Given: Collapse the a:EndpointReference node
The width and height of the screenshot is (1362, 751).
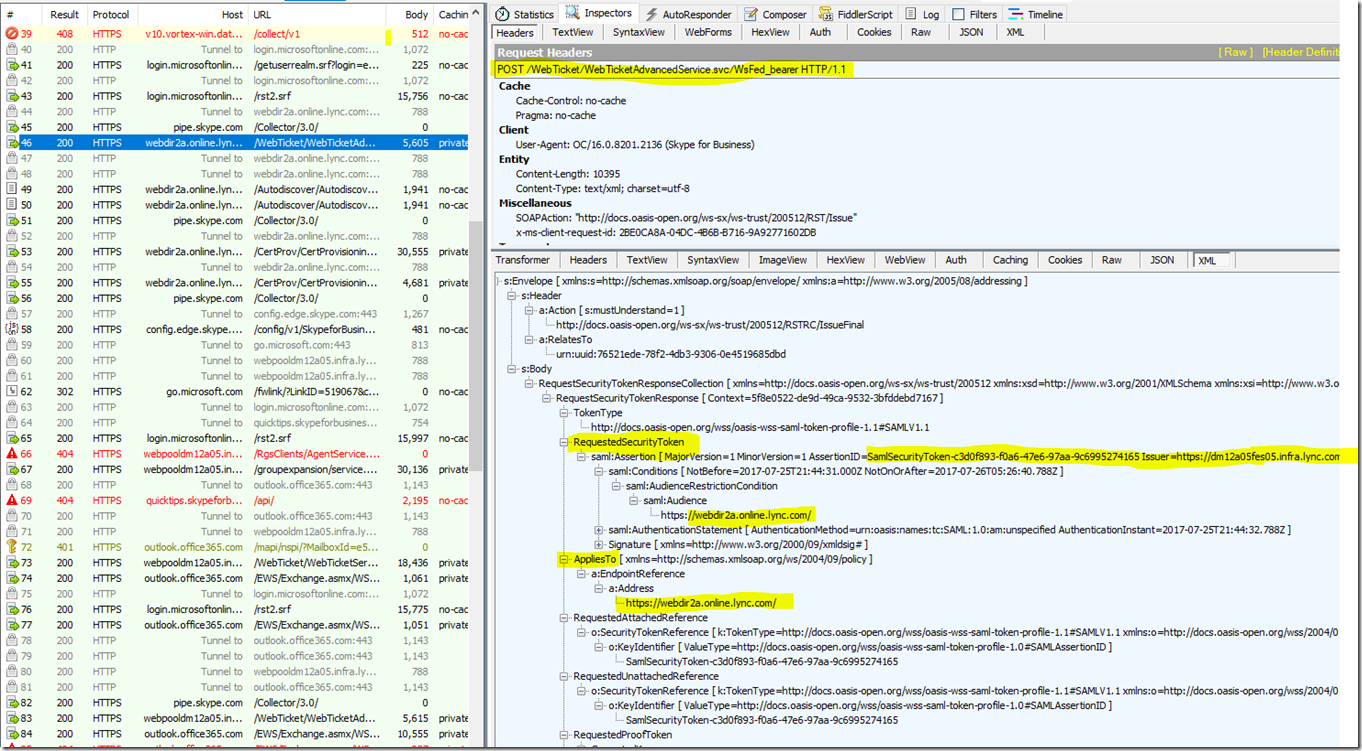Looking at the screenshot, I should coord(582,574).
